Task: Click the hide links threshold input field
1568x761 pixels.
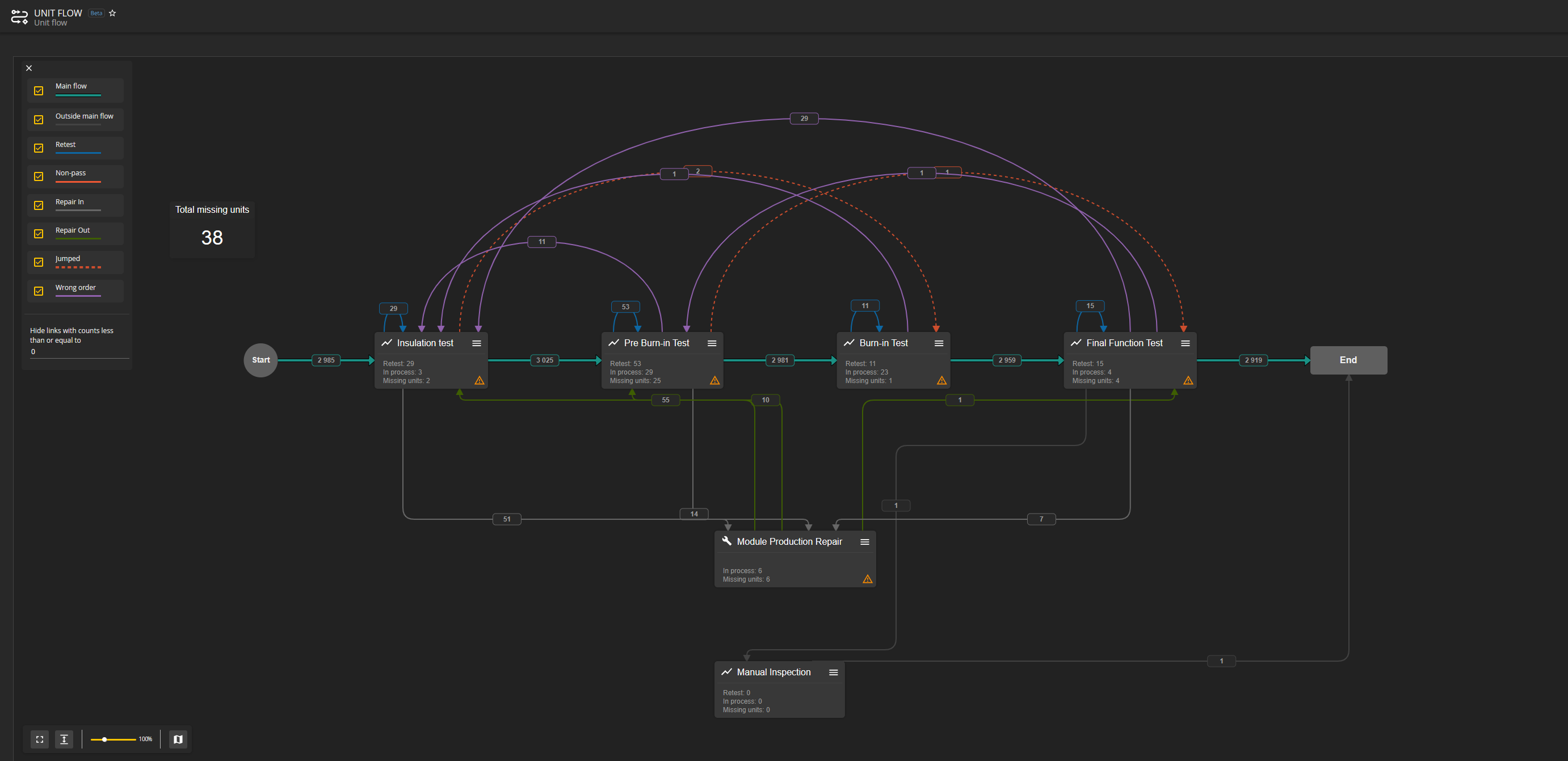Action: pos(78,352)
